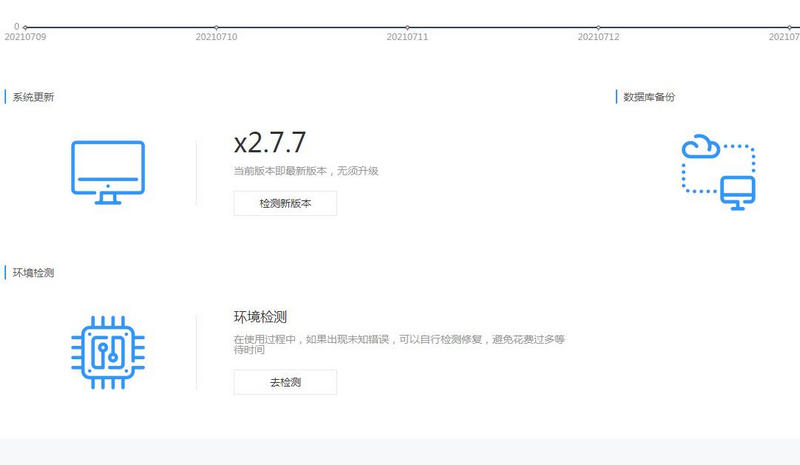
Task: Click the x2.7.7 version number
Action: (269, 143)
